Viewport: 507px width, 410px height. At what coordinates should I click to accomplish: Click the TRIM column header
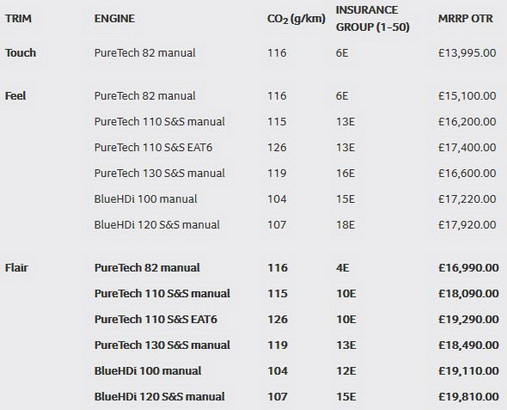tap(18, 18)
